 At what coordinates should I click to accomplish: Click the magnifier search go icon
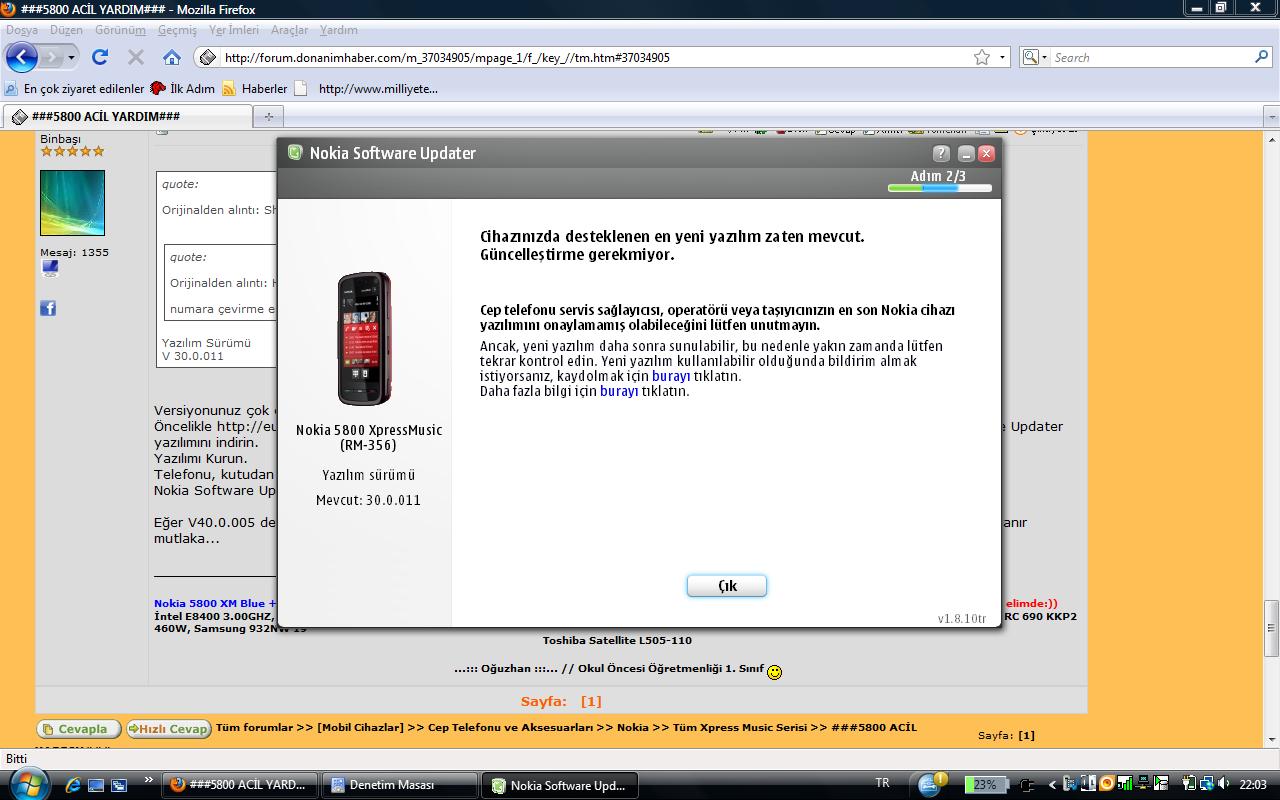point(1262,57)
